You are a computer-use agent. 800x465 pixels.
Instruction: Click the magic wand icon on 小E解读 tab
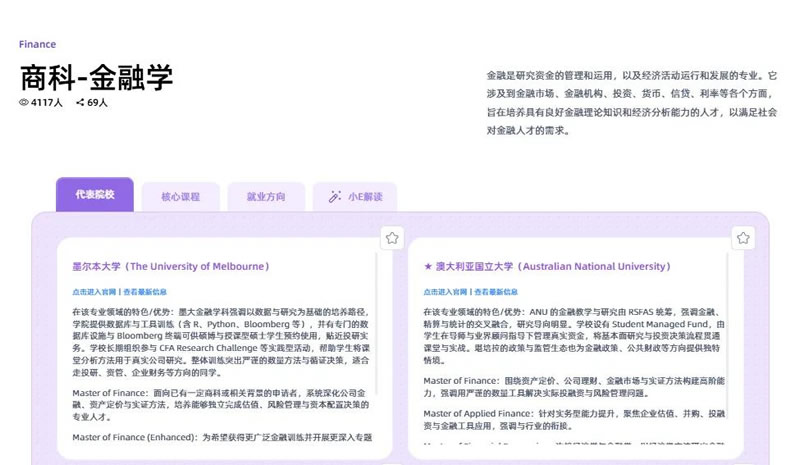[335, 197]
